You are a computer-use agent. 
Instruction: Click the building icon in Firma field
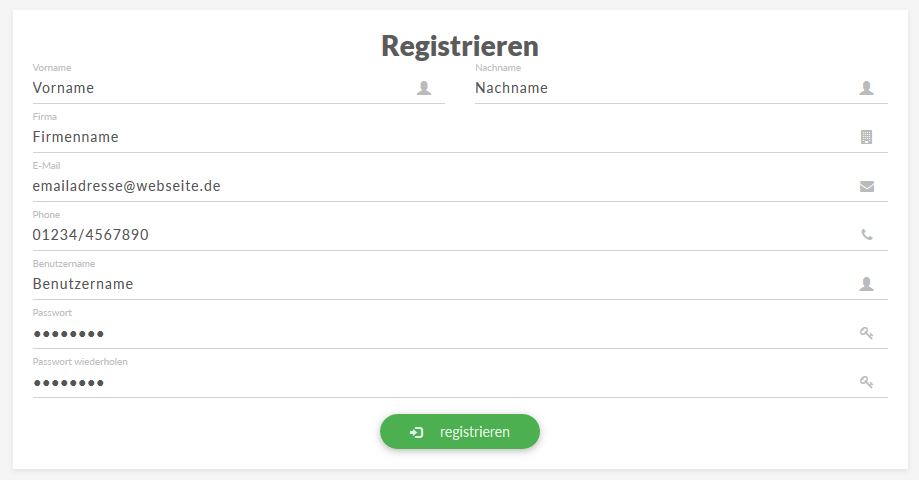pyautogui.click(x=866, y=137)
